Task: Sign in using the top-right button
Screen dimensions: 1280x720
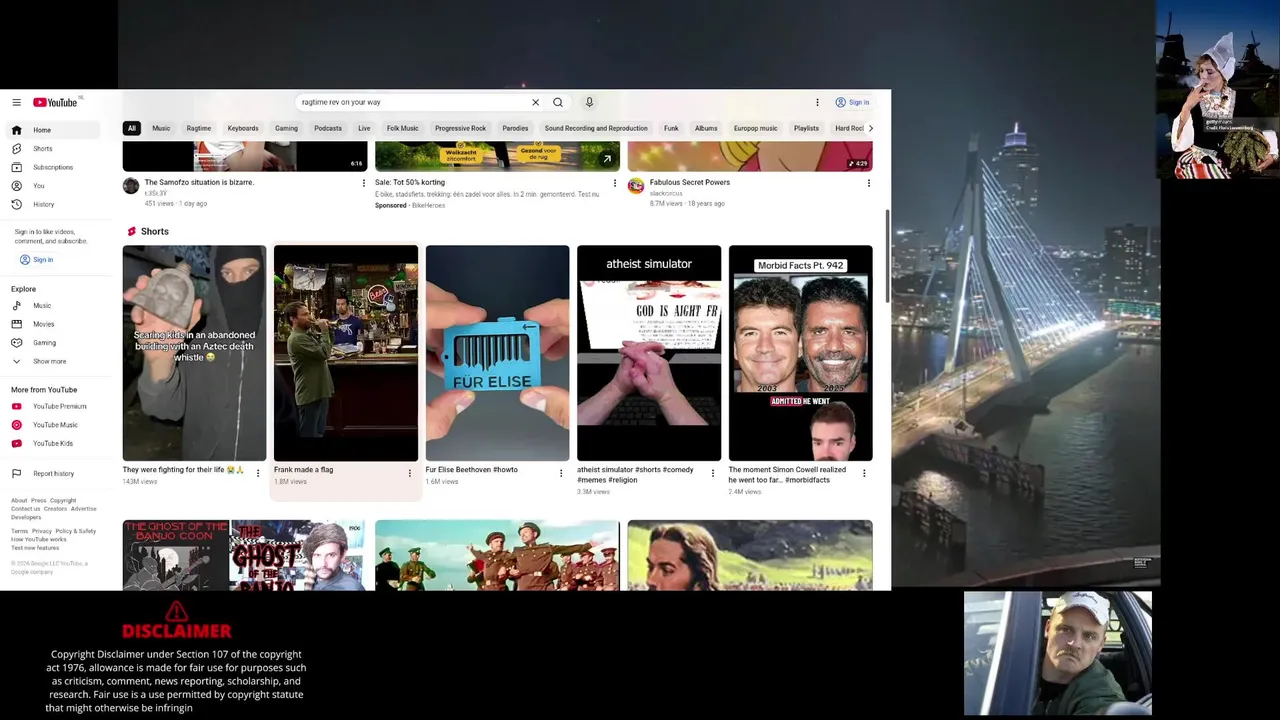Action: [x=853, y=102]
